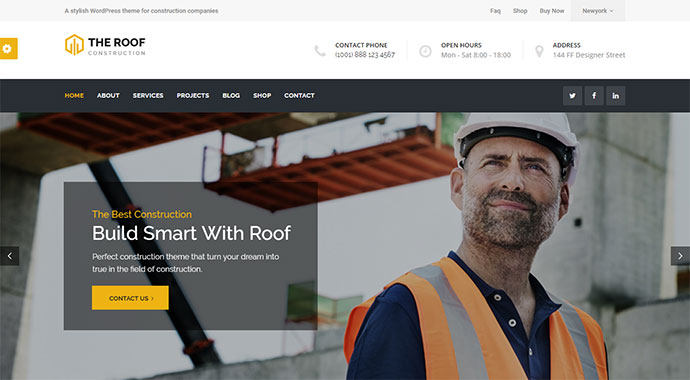Go to previous slide arrow
Viewport: 690px width, 380px height.
9,256
